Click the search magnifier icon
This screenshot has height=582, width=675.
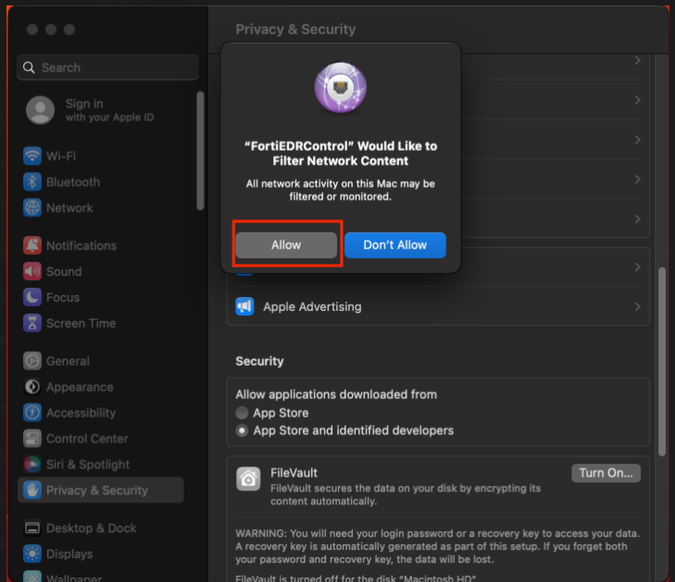point(29,68)
